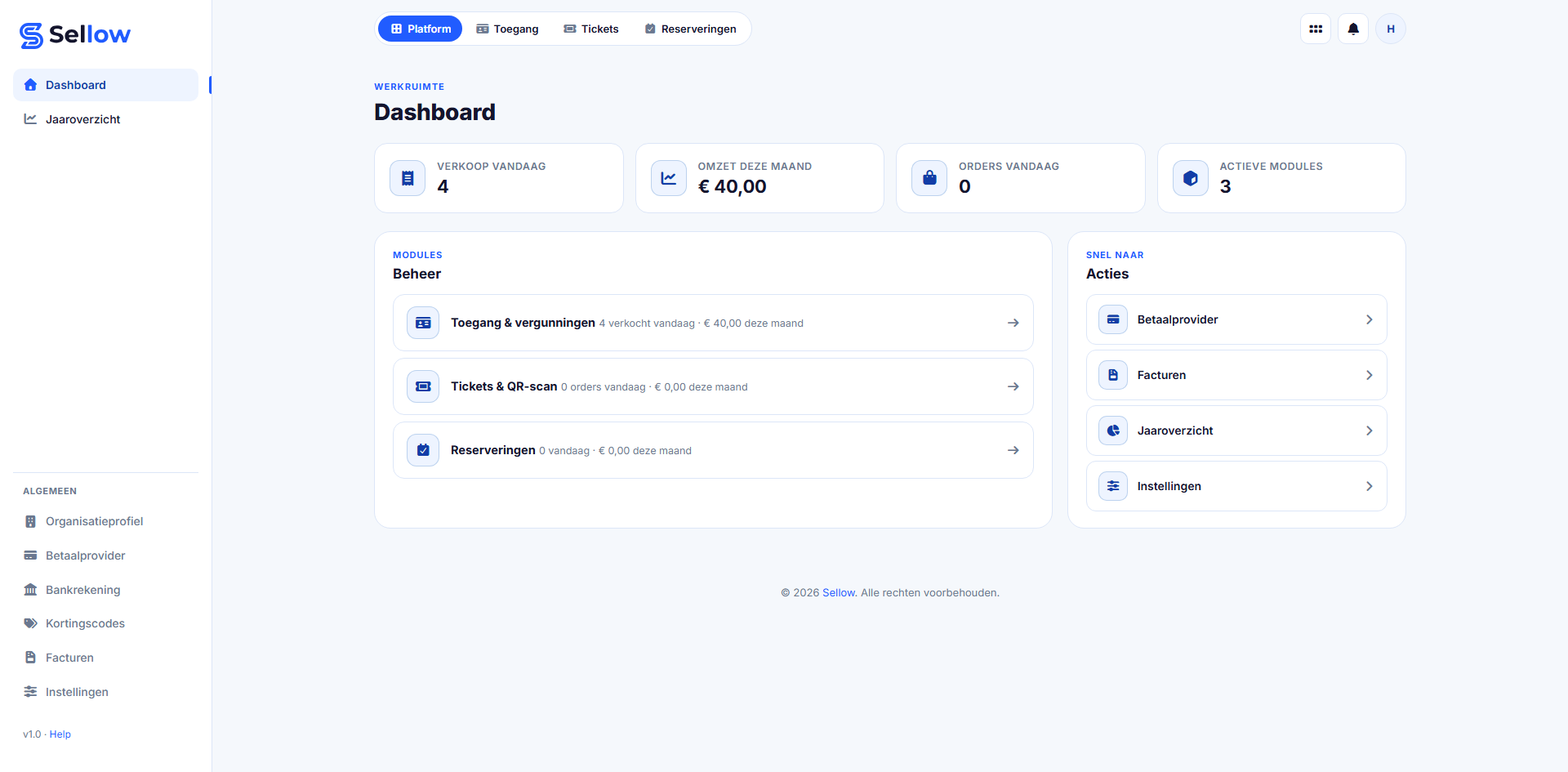Click the Dashboard home icon in the sidebar

tap(30, 85)
